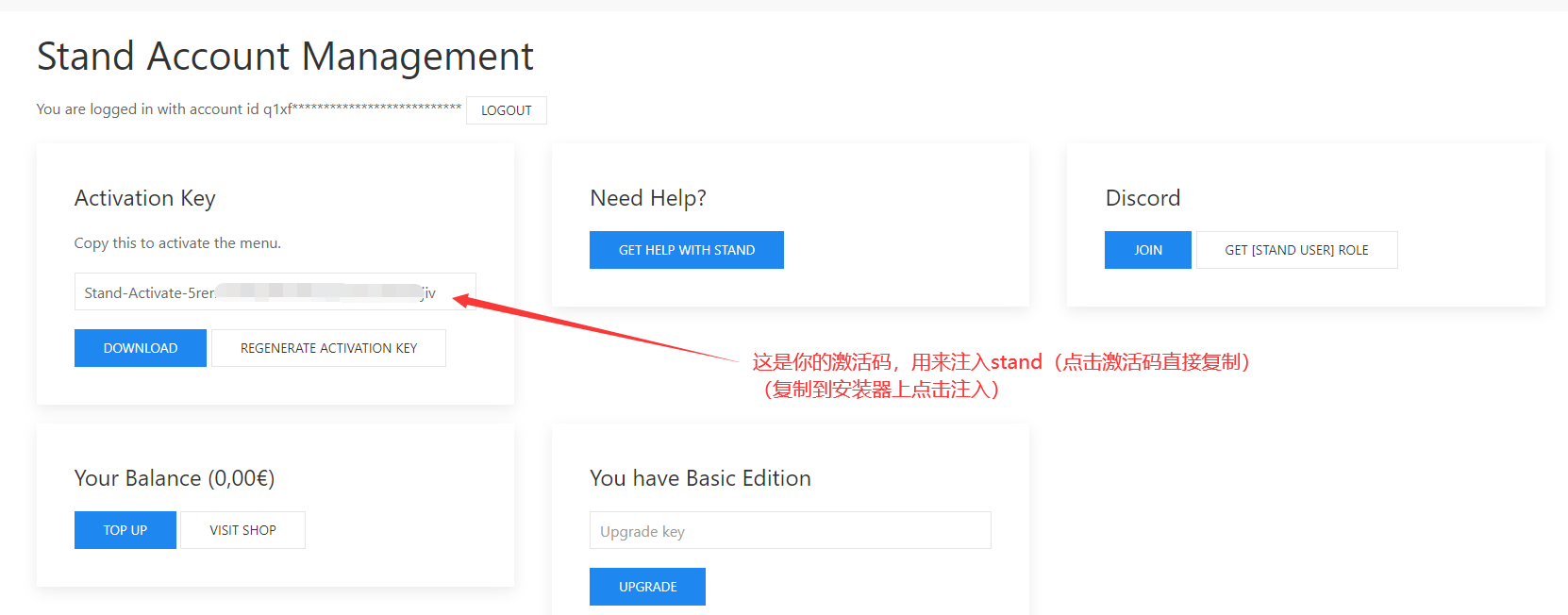
Task: Click the DOWNLOAD button
Action: (141, 348)
